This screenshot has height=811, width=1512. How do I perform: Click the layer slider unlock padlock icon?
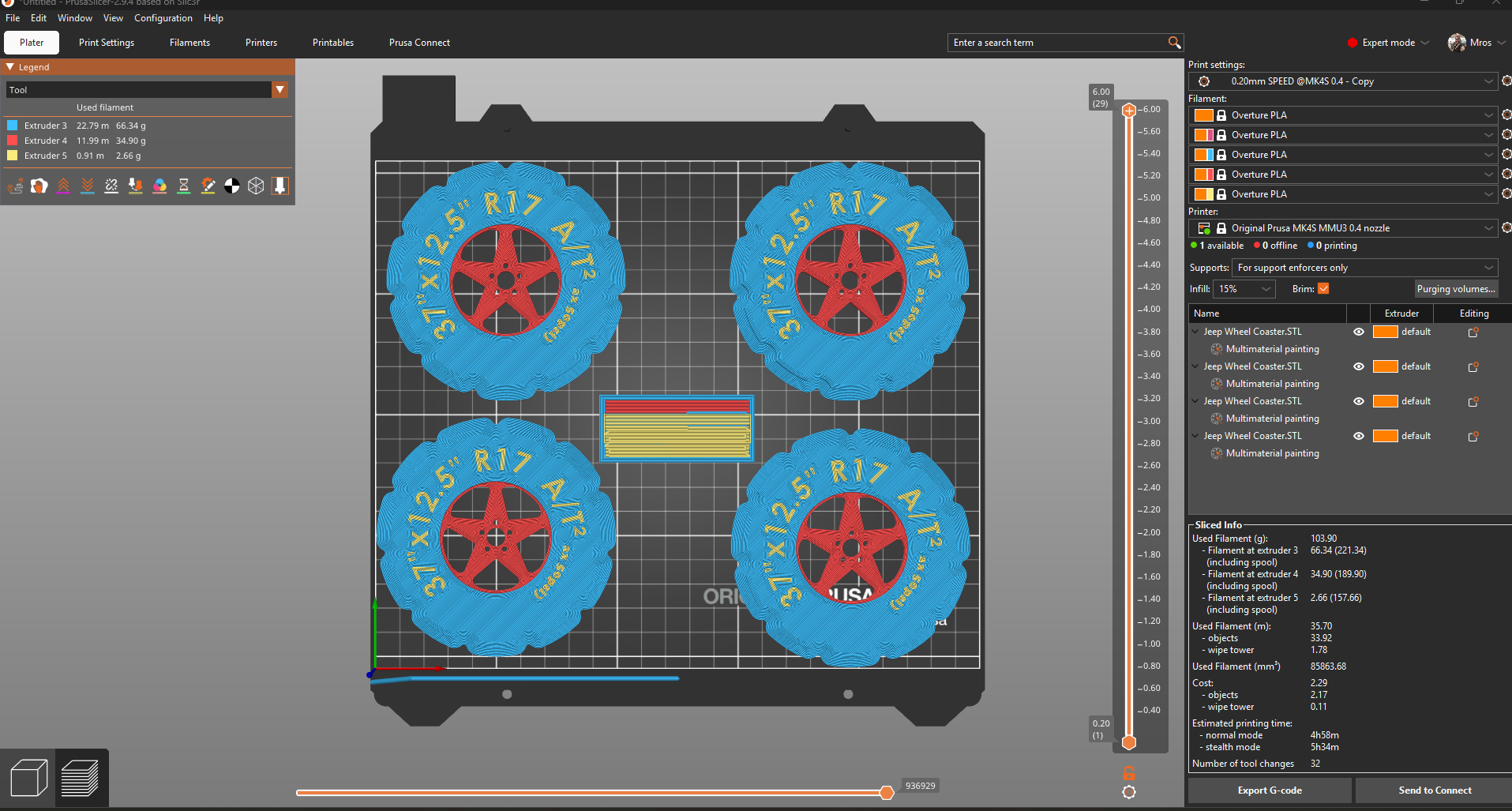1129,773
